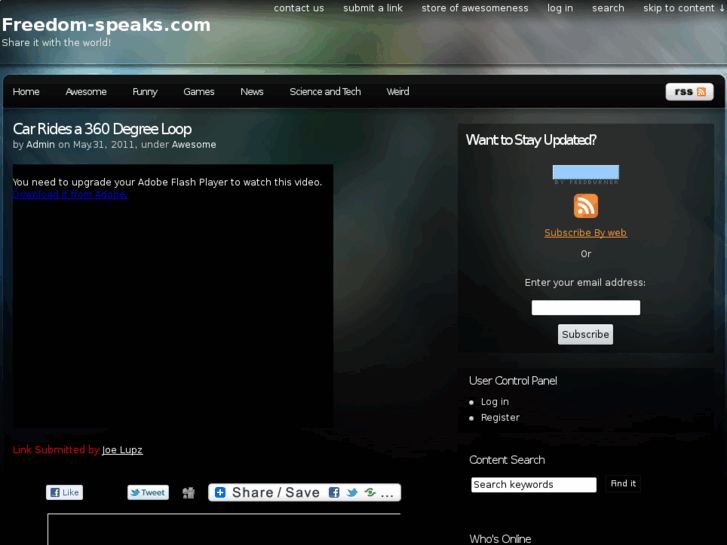Click the Awesome category link under title
The width and height of the screenshot is (727, 545).
[194, 144]
